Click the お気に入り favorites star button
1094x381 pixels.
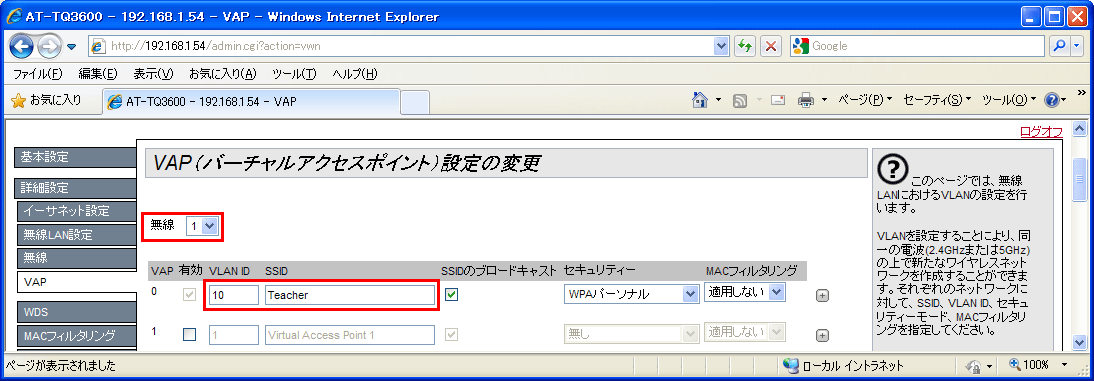click(x=47, y=100)
